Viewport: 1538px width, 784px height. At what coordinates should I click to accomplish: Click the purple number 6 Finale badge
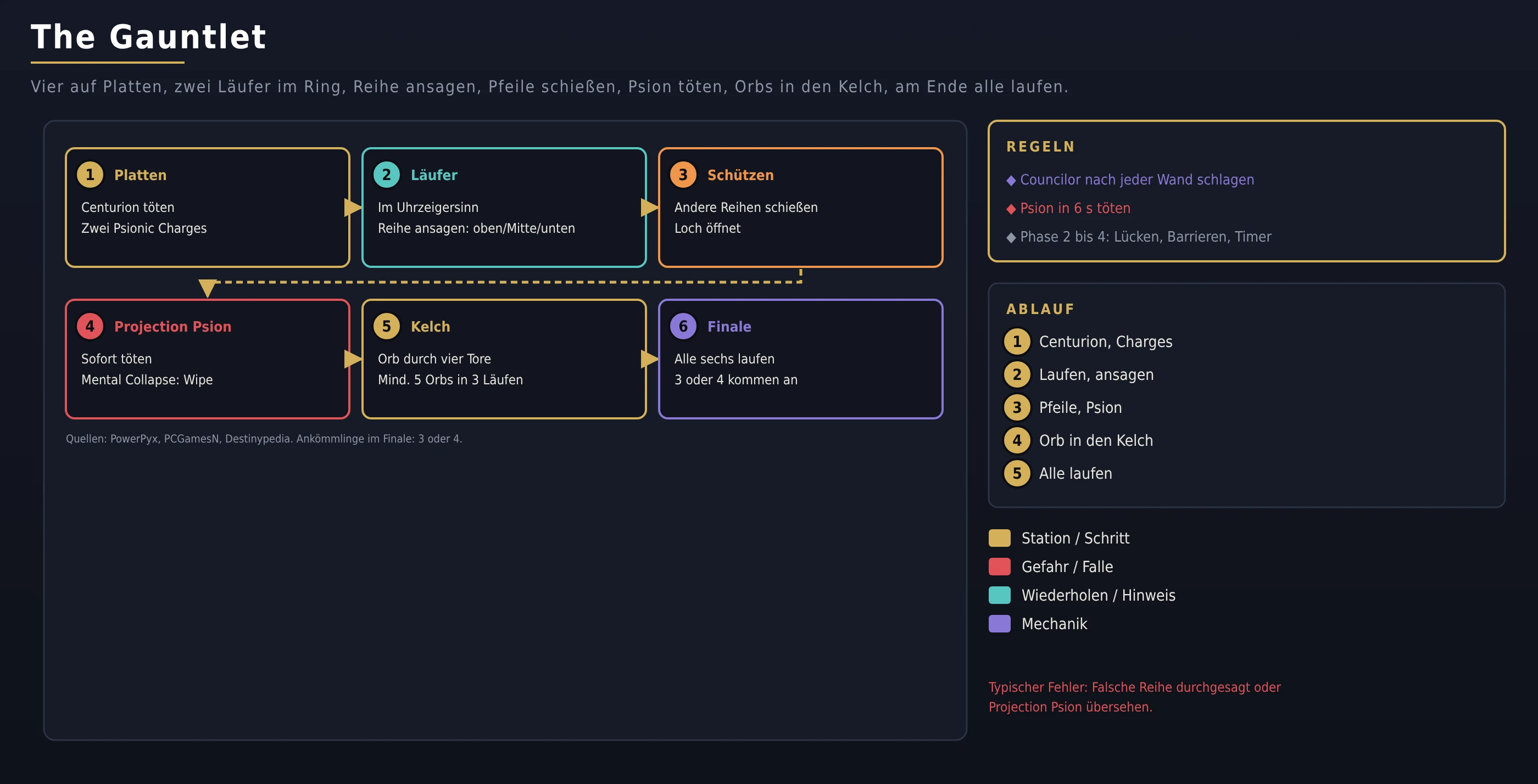pos(683,326)
